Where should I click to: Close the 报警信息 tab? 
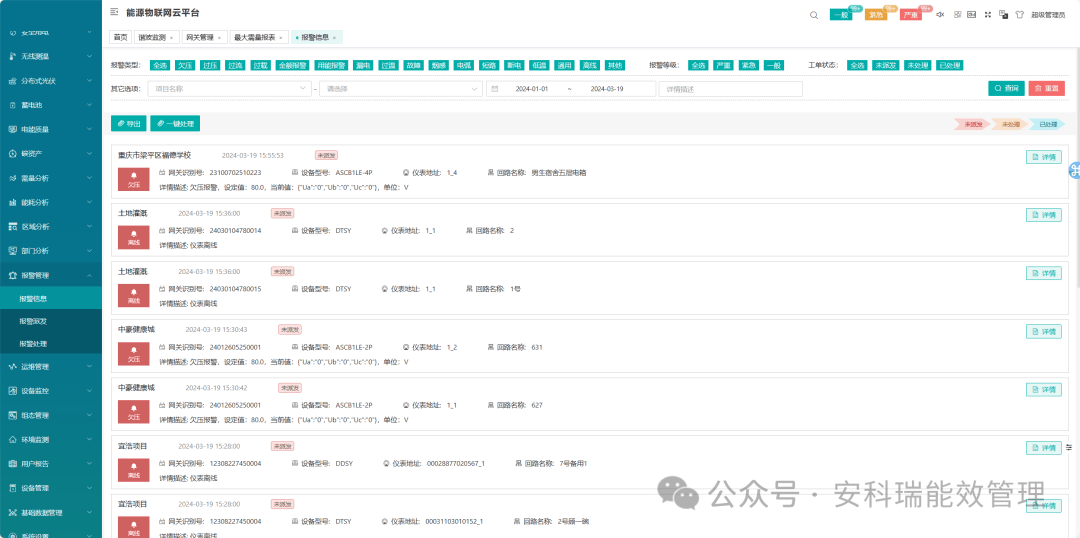pos(335,37)
